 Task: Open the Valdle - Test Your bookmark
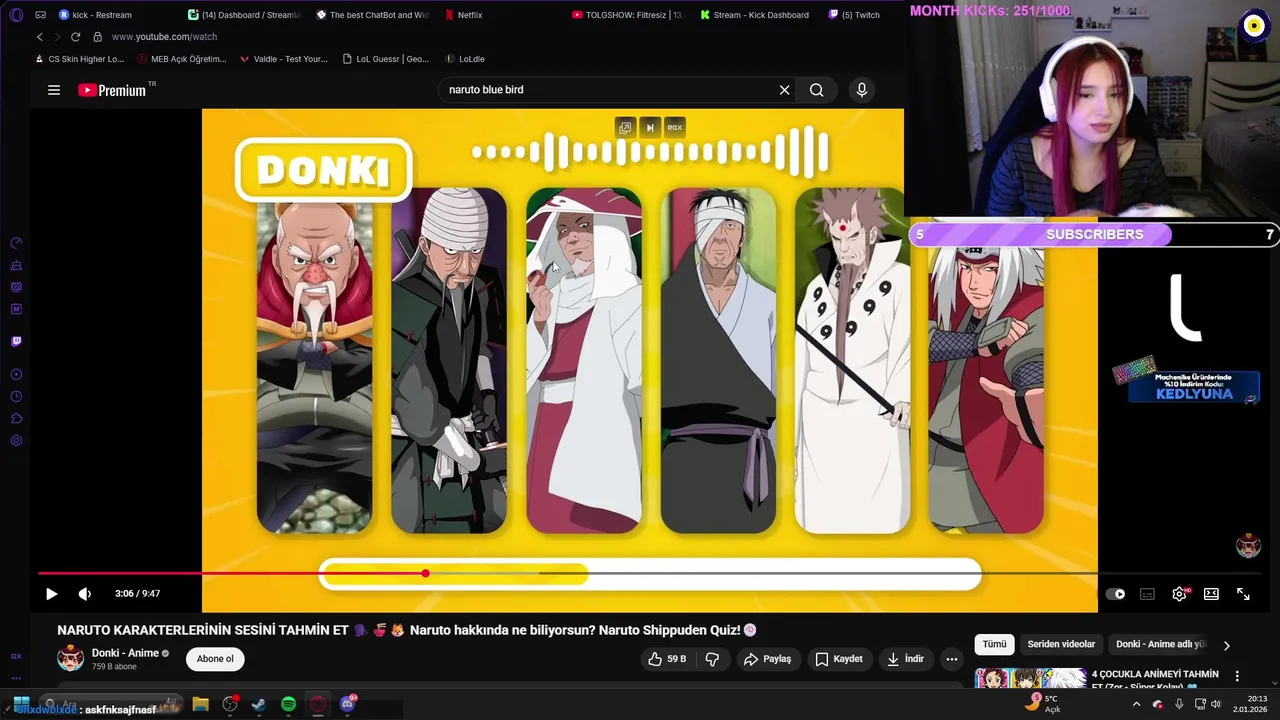(284, 59)
